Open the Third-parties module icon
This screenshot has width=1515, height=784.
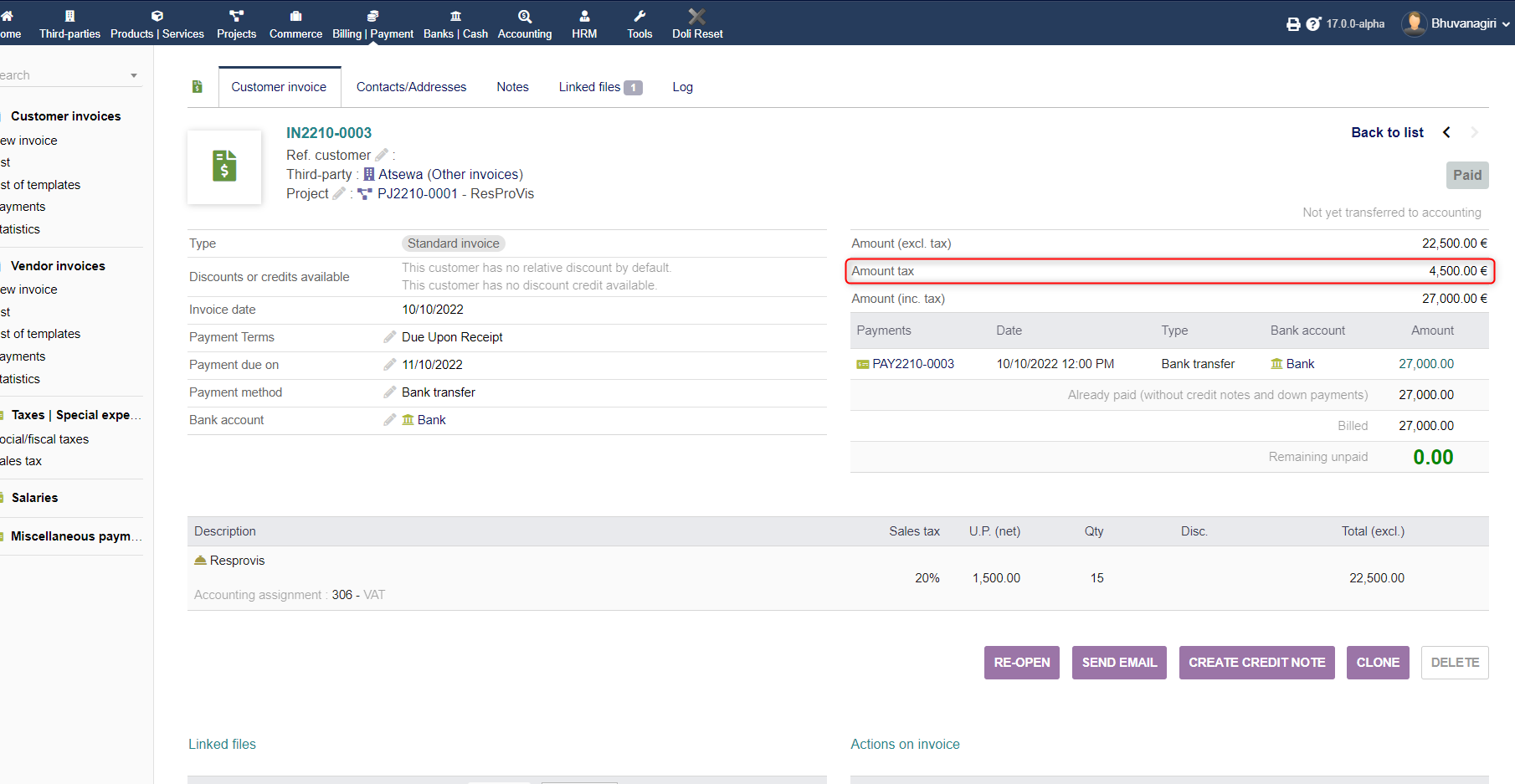69,14
